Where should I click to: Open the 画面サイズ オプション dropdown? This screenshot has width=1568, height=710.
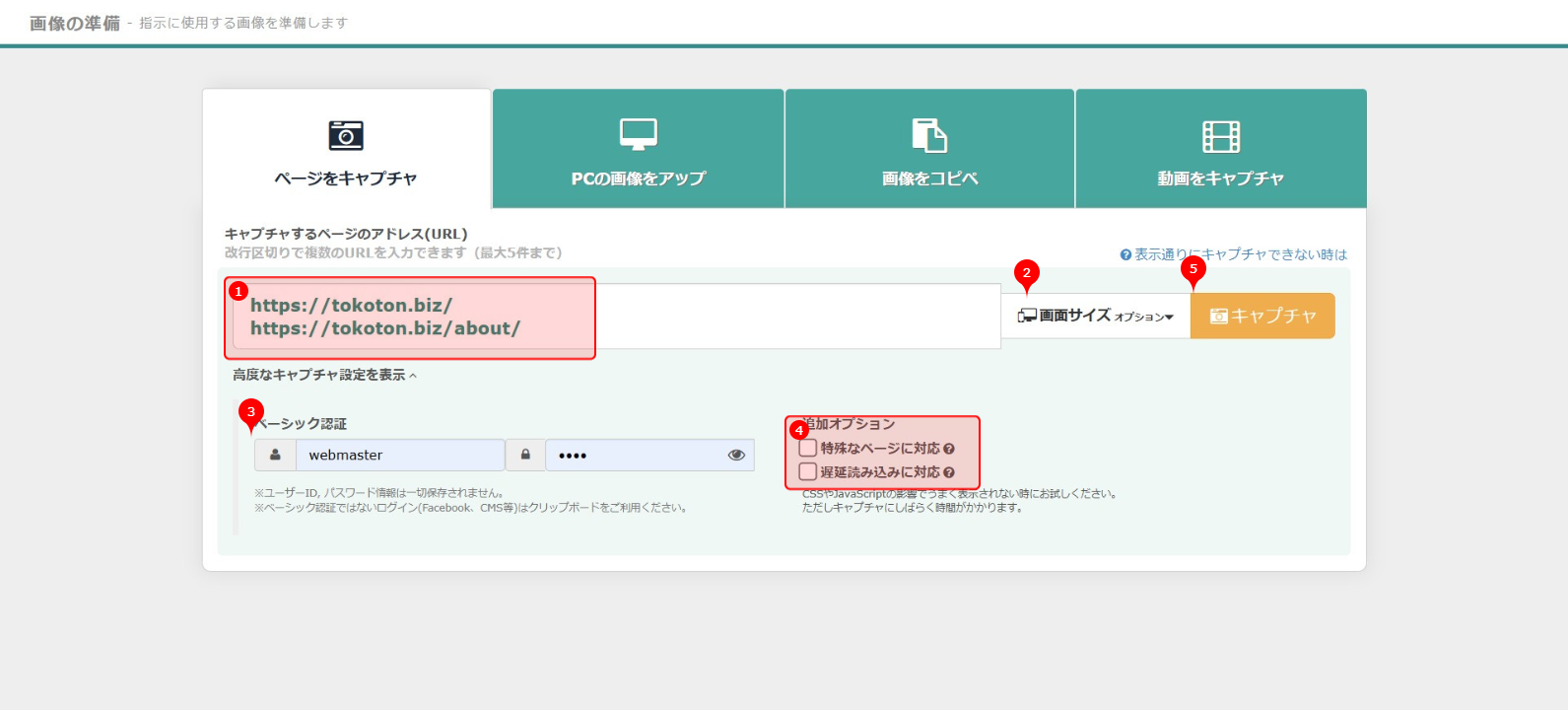point(1095,316)
